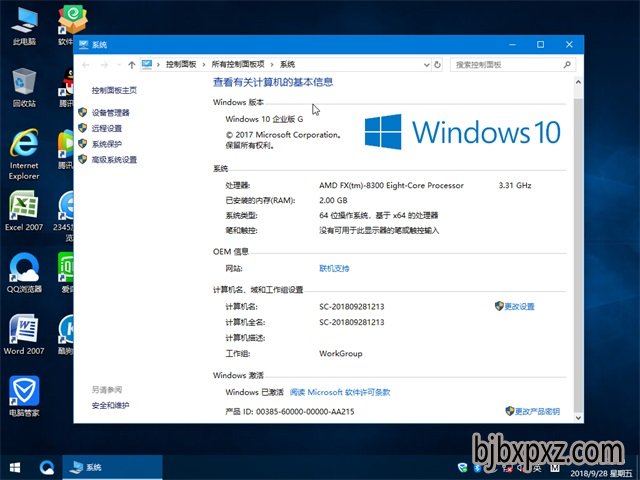640x480 pixels.
Task: Refresh the control panel page
Action: tap(437, 64)
